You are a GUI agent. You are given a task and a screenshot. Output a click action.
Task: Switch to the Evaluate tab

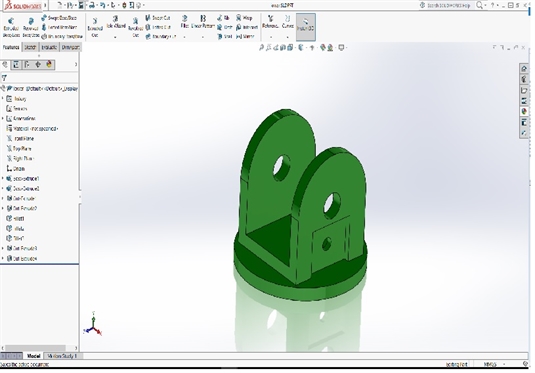pos(49,47)
